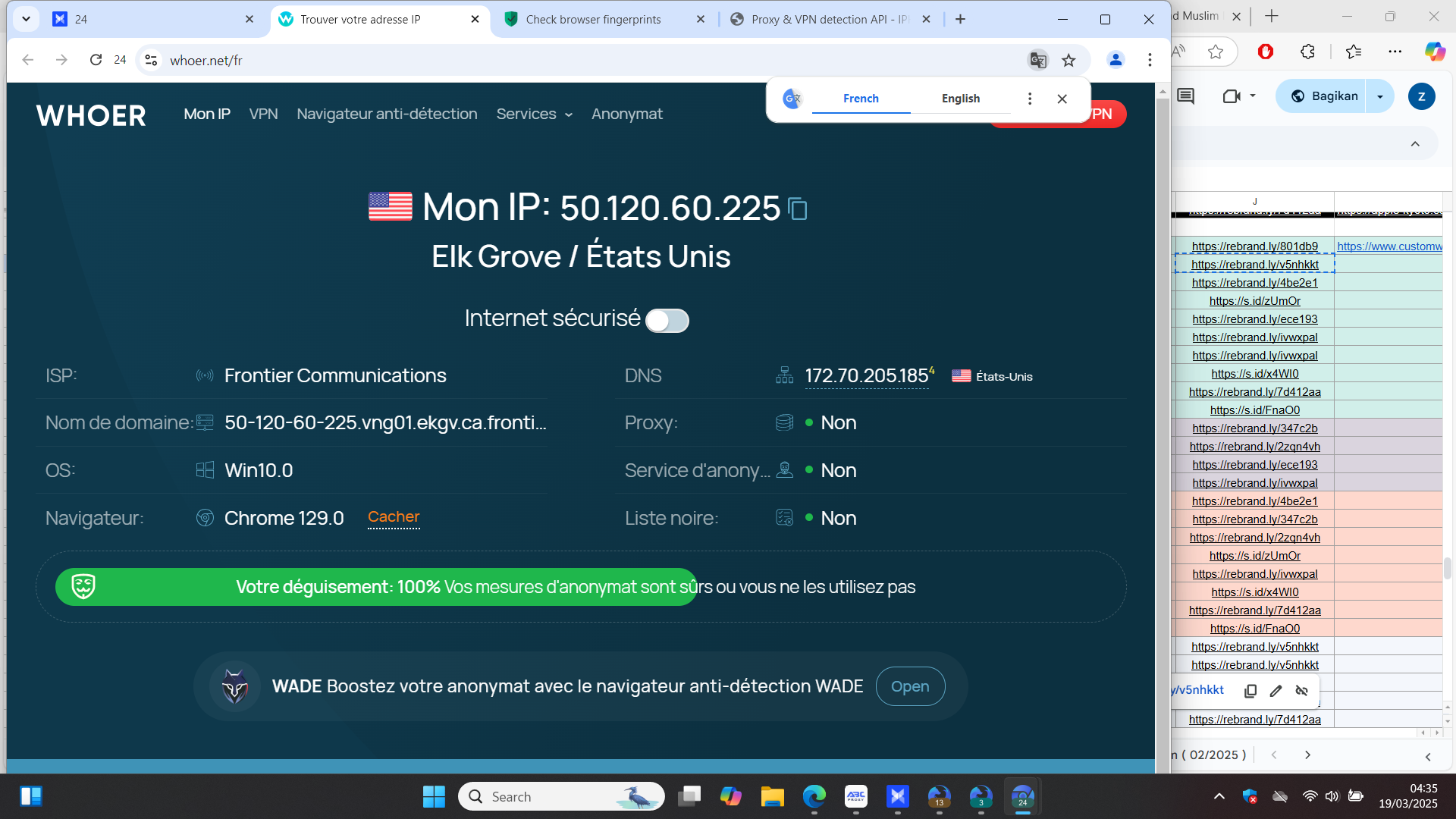Open the https://rebrand.ly/801db9 link
The width and height of the screenshot is (1456, 819).
point(1255,246)
